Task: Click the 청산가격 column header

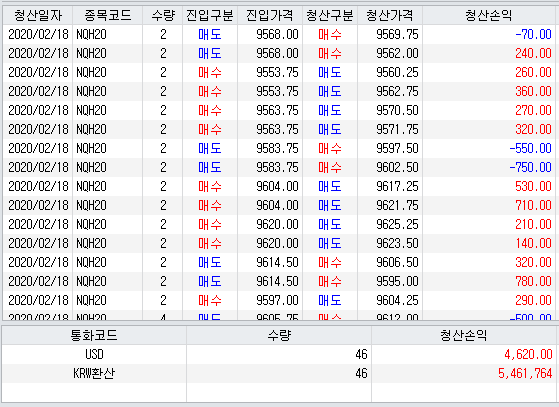Action: (390, 15)
